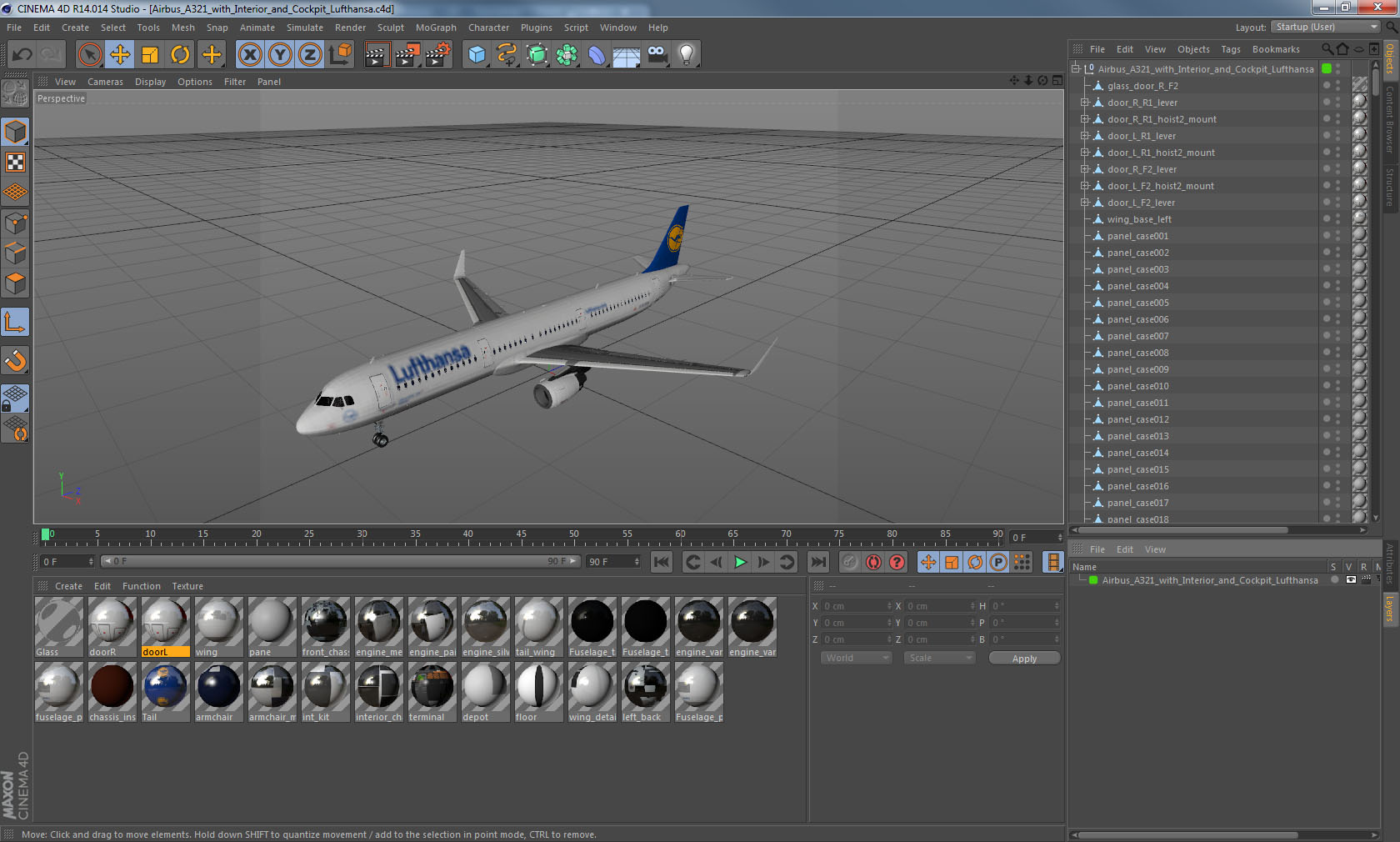The width and height of the screenshot is (1400, 842).
Task: Toggle Autokeying button
Action: (x=873, y=562)
